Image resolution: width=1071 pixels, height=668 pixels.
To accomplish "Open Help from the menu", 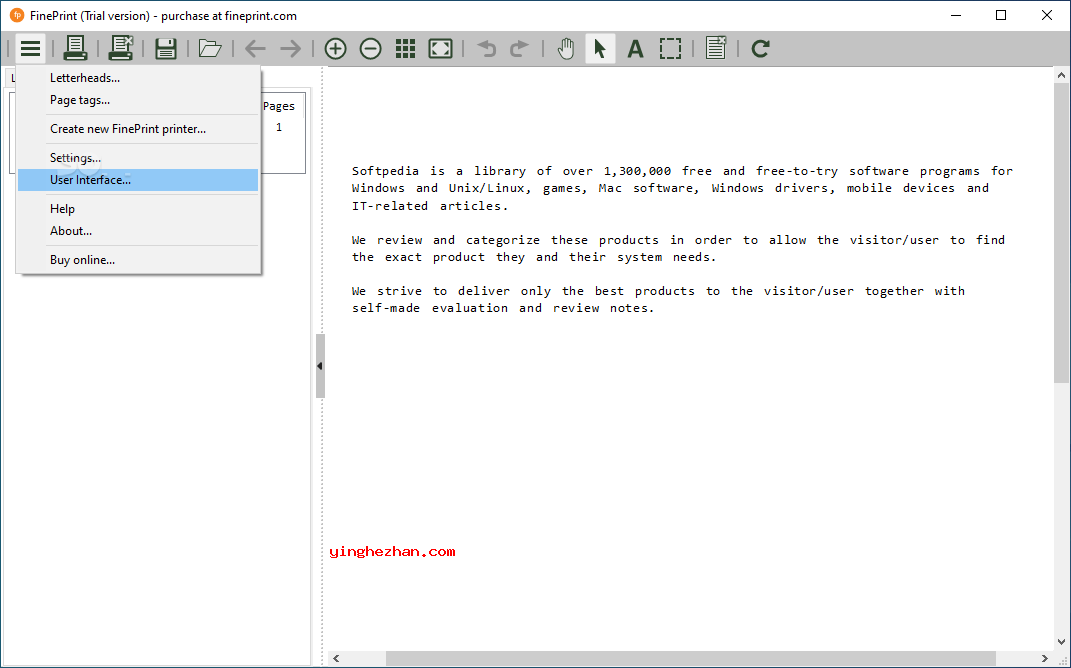I will click(x=138, y=209).
